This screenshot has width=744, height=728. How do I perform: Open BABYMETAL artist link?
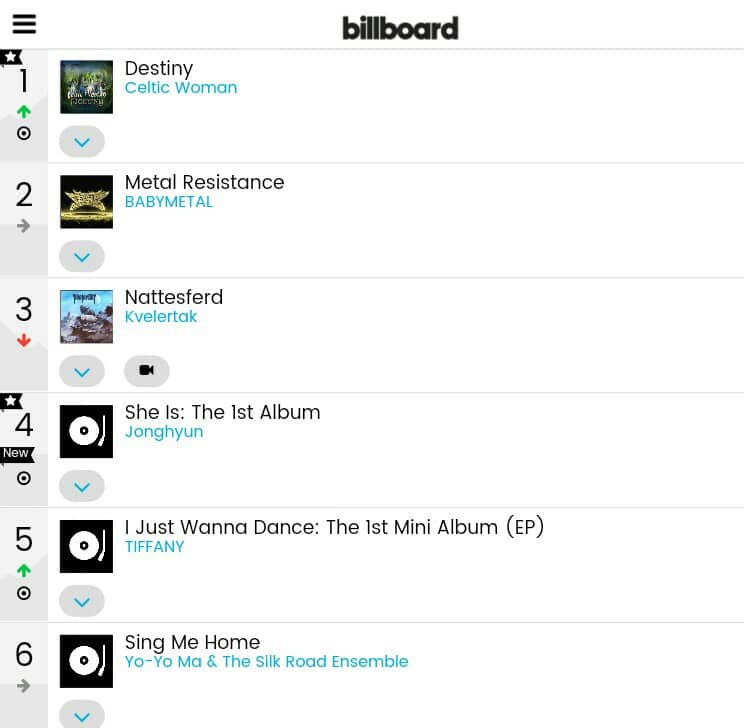tap(169, 202)
